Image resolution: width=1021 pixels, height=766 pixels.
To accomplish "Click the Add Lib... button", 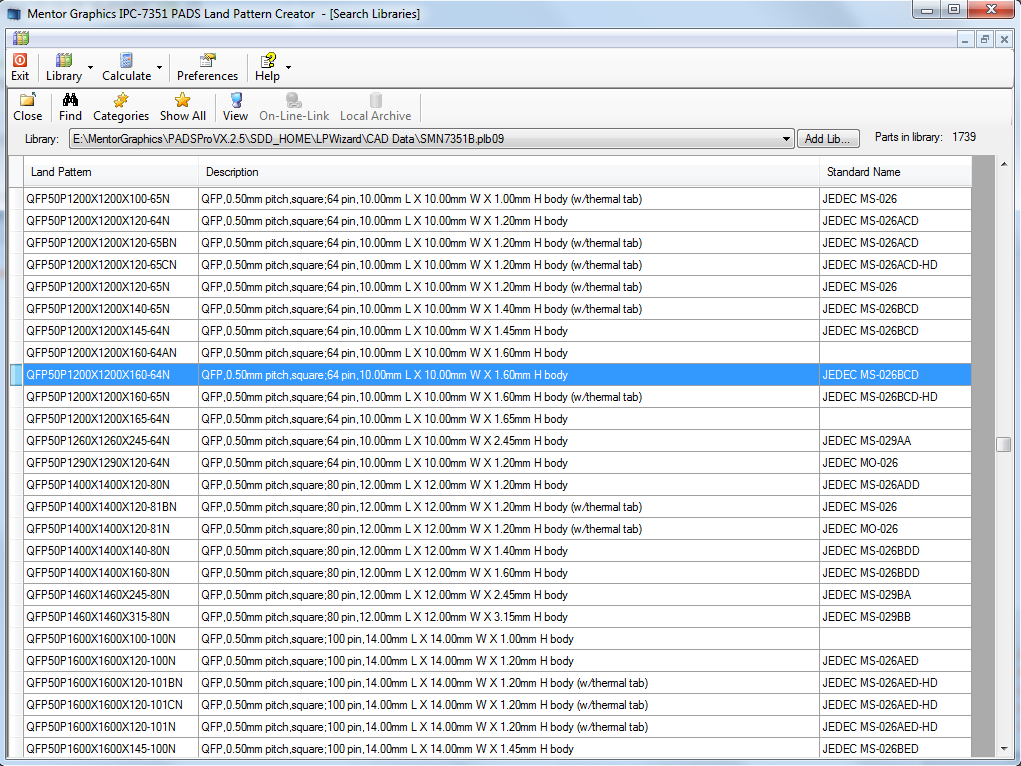I will tap(828, 139).
